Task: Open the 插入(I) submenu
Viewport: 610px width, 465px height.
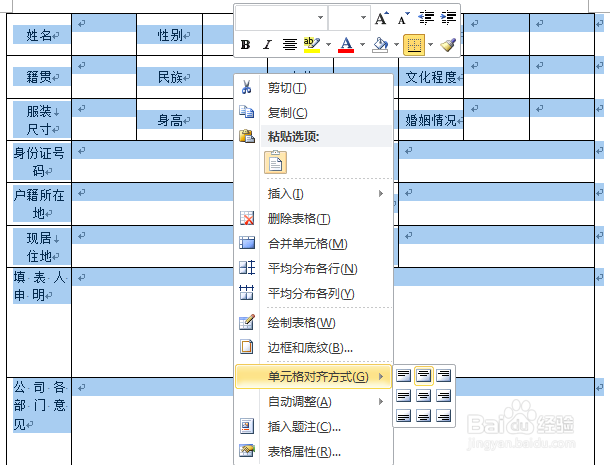Action: click(314, 194)
